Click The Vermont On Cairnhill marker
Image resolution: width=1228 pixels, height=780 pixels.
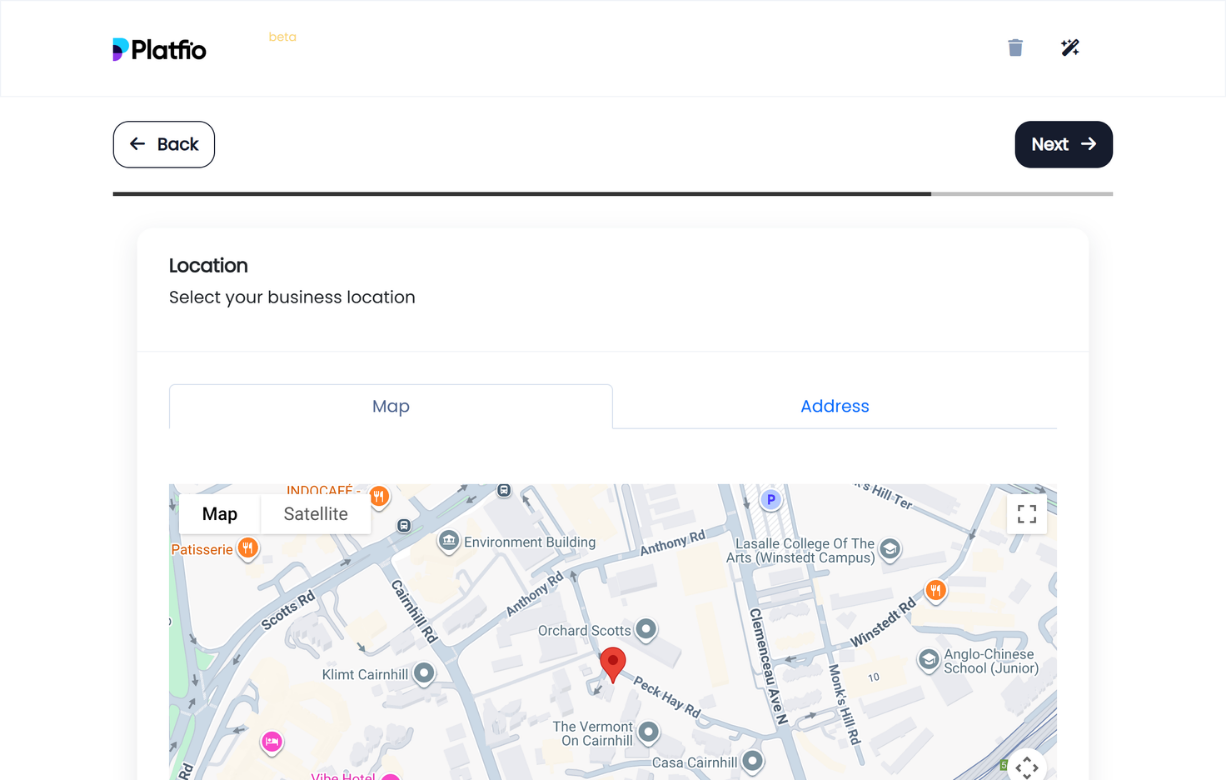(x=647, y=732)
